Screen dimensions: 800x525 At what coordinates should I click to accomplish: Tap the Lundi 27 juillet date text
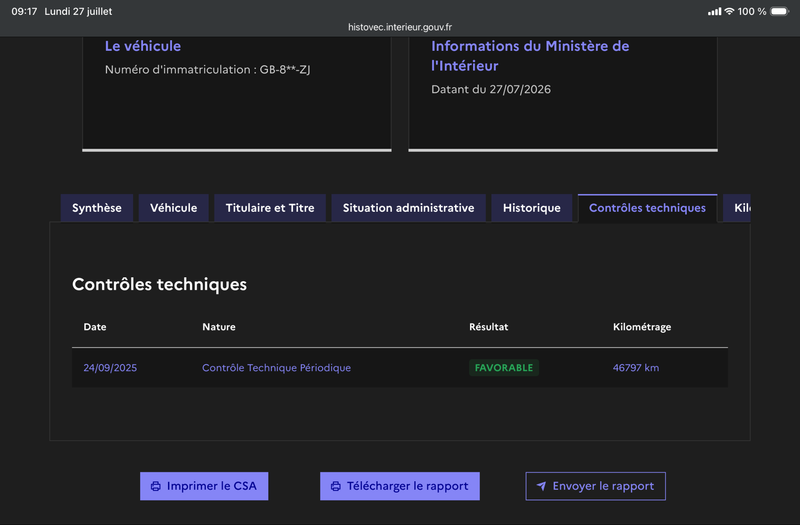[x=78, y=11]
